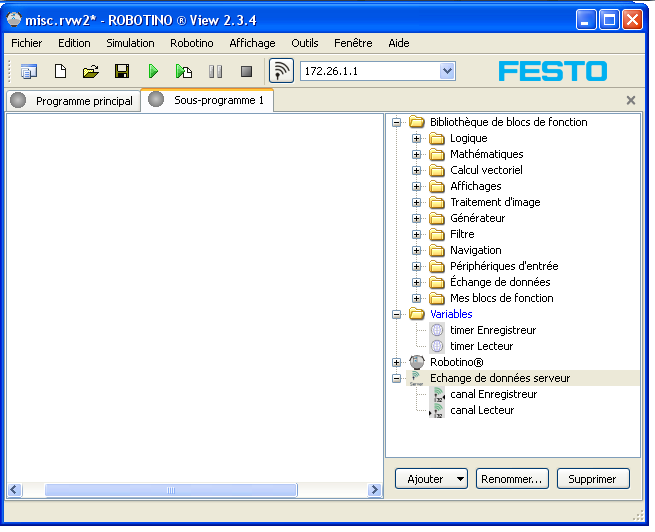Screen dimensions: 655x532
Task: Open the Fichier menu
Action: (27, 43)
